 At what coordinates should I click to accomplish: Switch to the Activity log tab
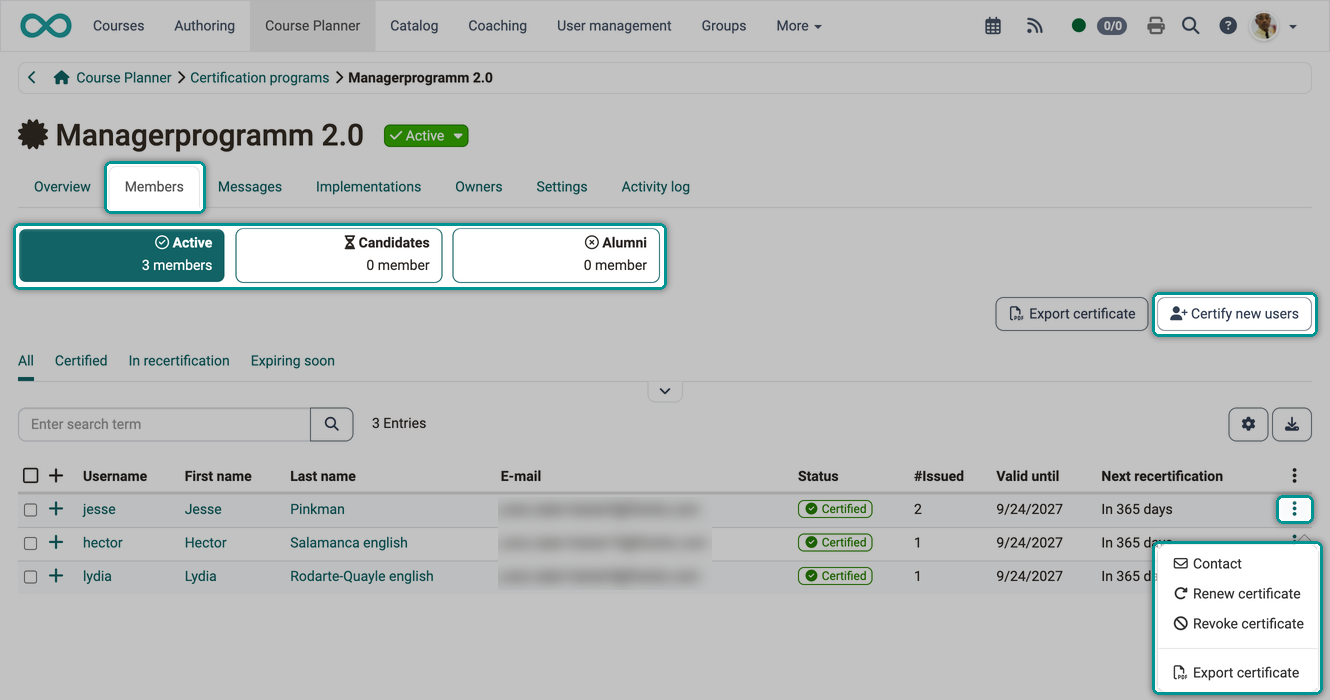coord(656,187)
